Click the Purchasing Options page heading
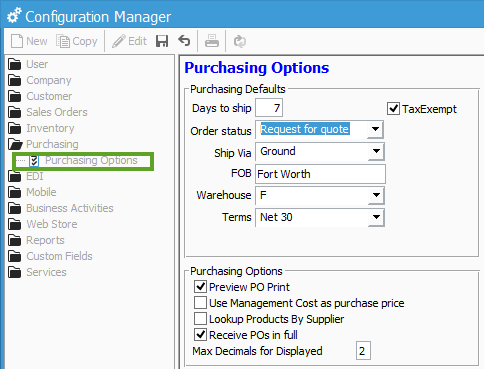Viewport: 484px width, 369px height. [257, 68]
